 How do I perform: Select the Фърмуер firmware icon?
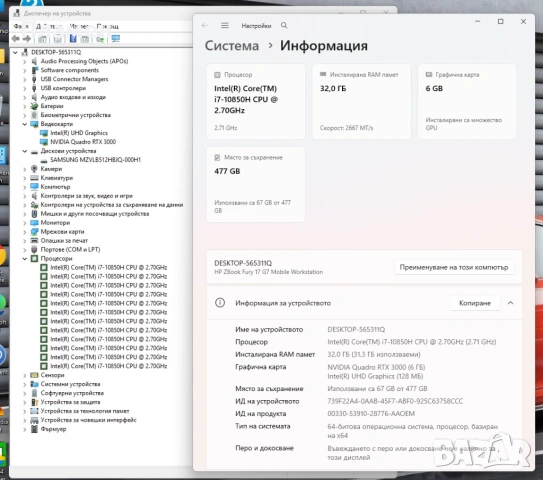[x=34, y=429]
